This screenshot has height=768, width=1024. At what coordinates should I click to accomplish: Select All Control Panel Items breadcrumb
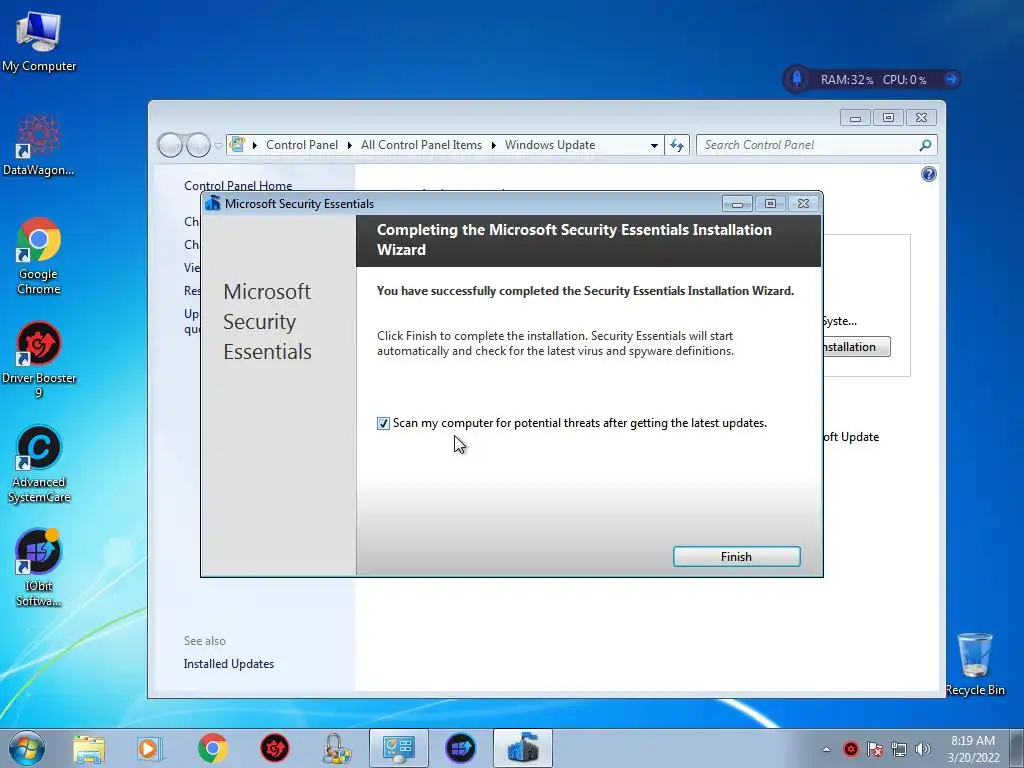[x=421, y=145]
